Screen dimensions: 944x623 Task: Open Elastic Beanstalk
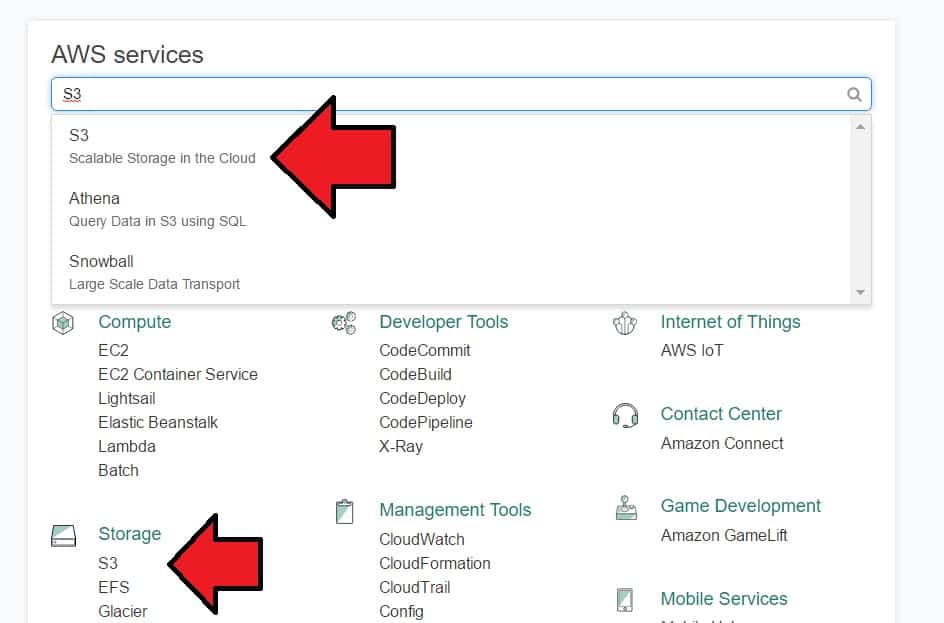[158, 423]
